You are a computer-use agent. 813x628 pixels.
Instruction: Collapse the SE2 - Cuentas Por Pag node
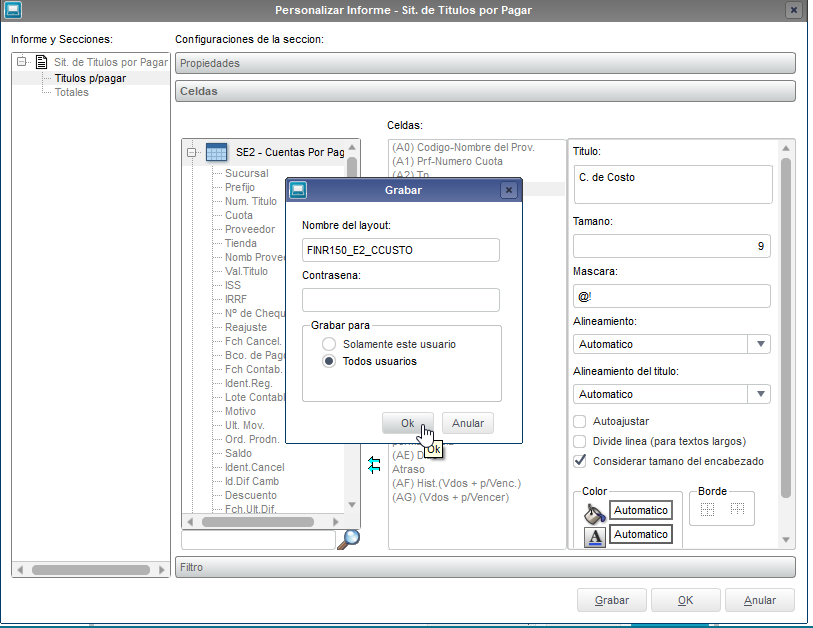point(191,152)
